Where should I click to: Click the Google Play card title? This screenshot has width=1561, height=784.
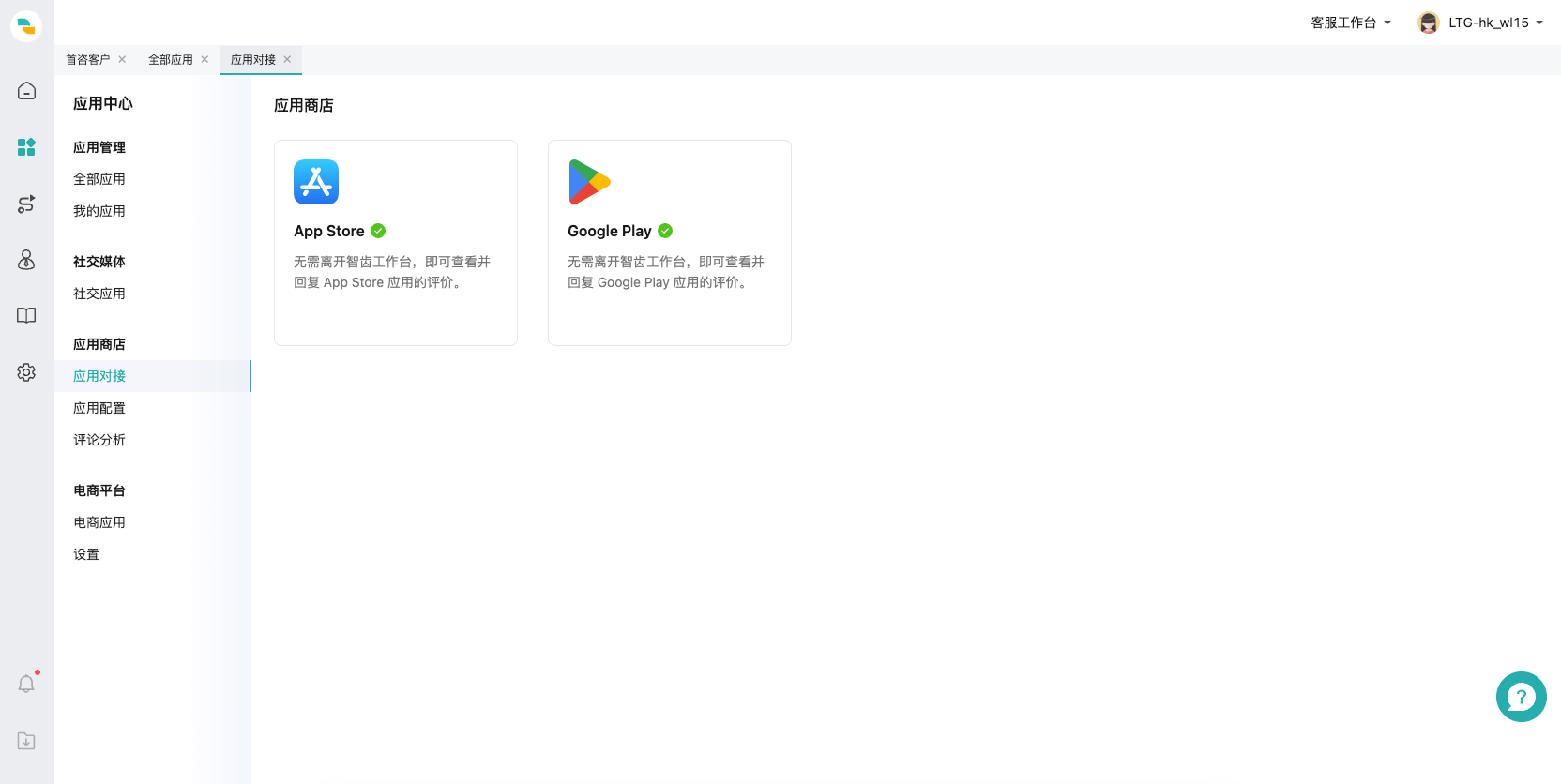coord(610,231)
